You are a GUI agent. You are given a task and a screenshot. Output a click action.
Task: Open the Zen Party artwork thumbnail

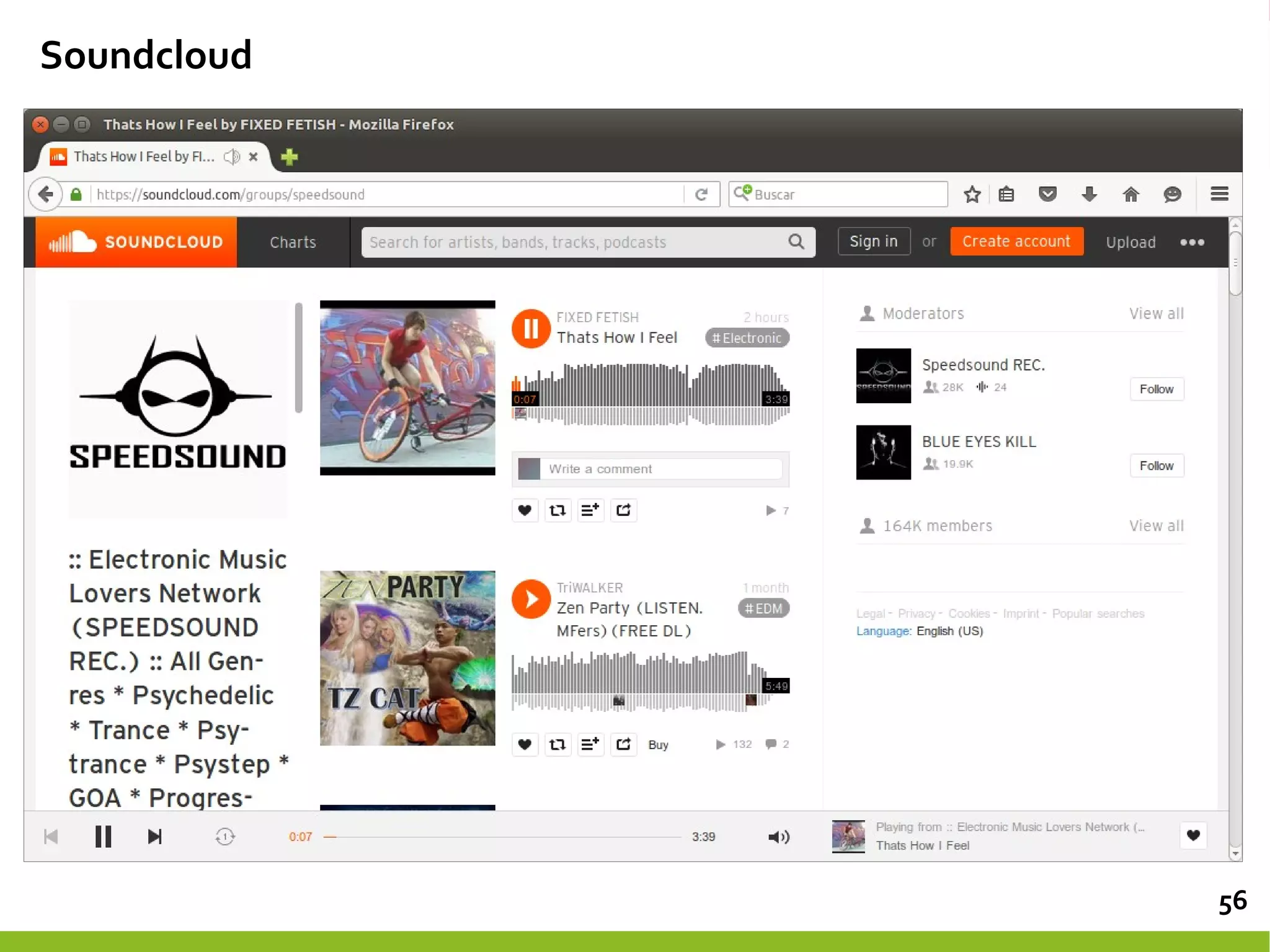[407, 658]
